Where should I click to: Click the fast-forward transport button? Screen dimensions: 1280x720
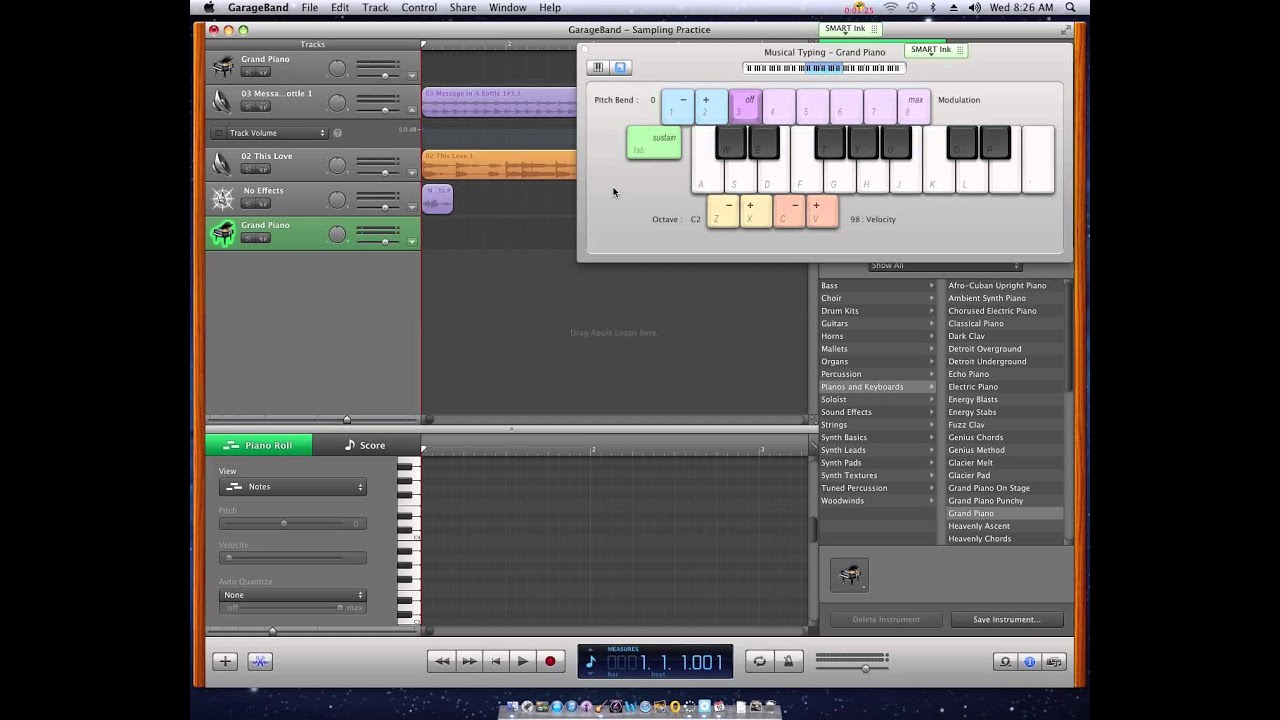pyautogui.click(x=469, y=661)
